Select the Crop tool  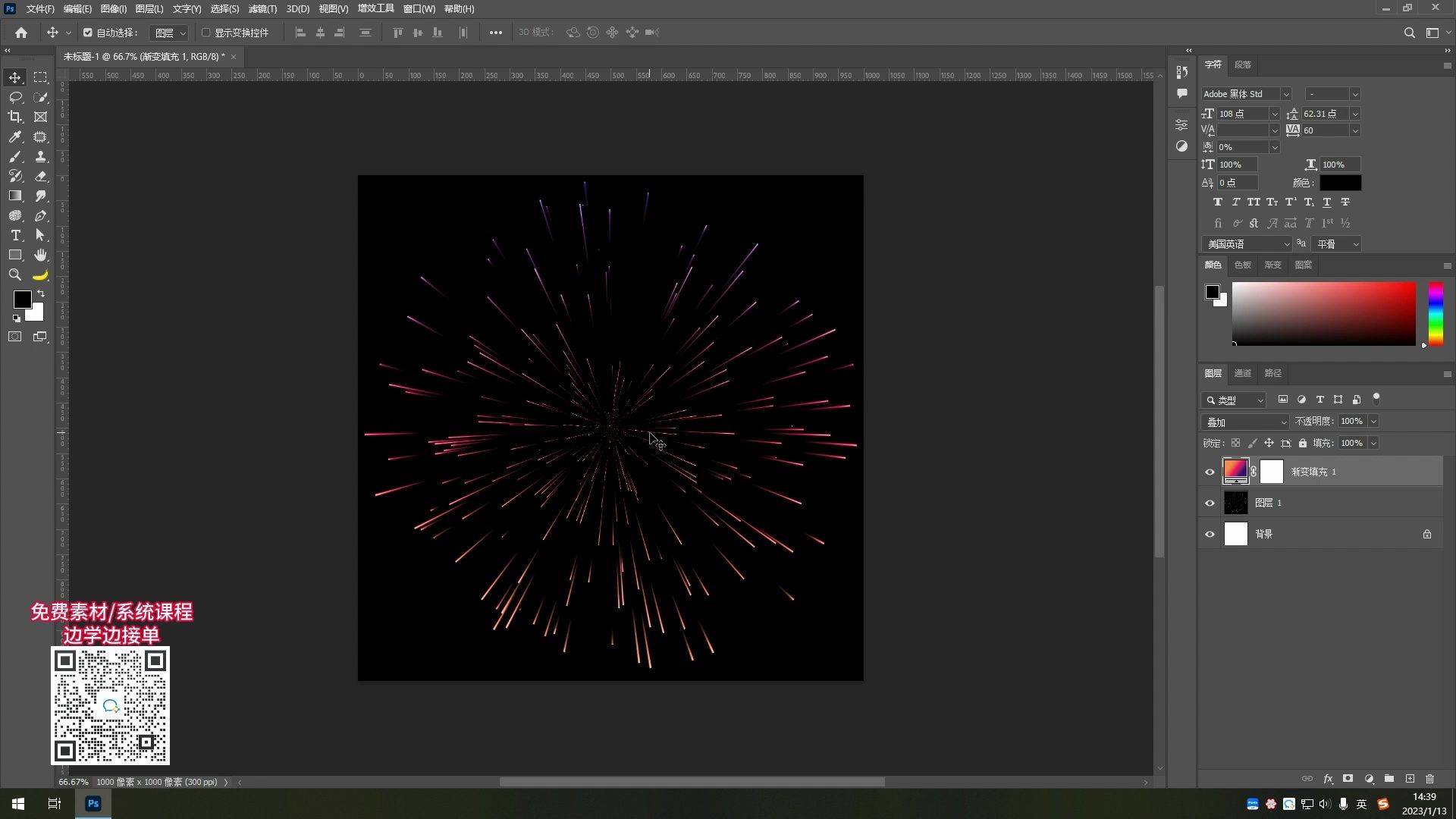[x=15, y=117]
